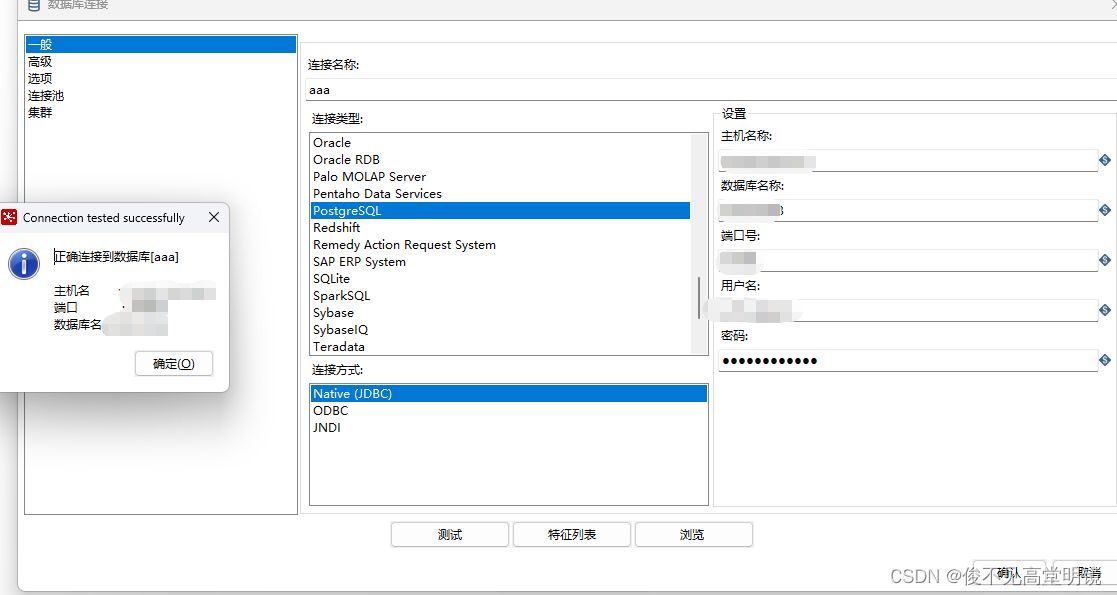Click the red Kettle icon on the popup title
This screenshot has width=1117, height=595.
coord(9,217)
